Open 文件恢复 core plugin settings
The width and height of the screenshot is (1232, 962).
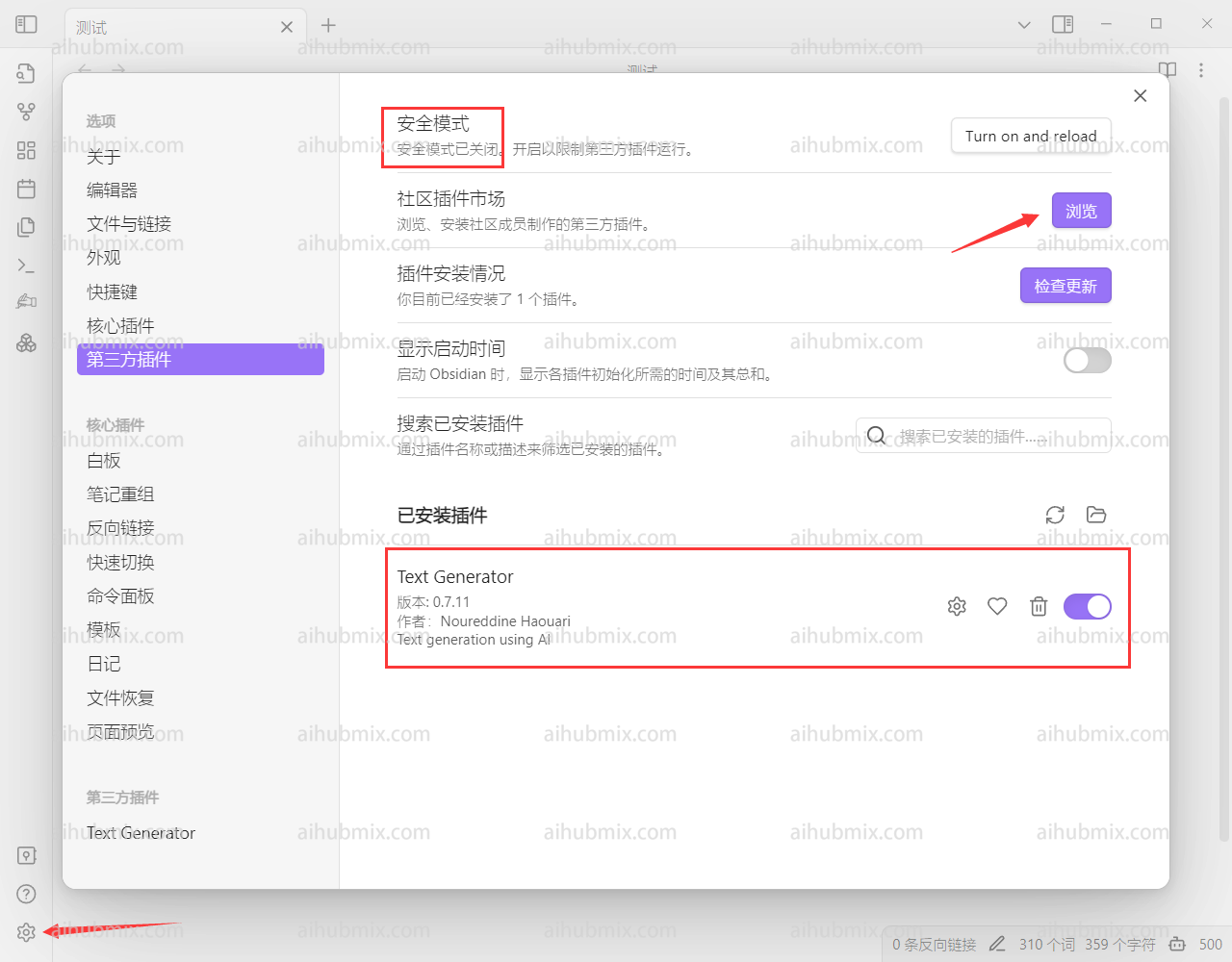tap(200, 697)
